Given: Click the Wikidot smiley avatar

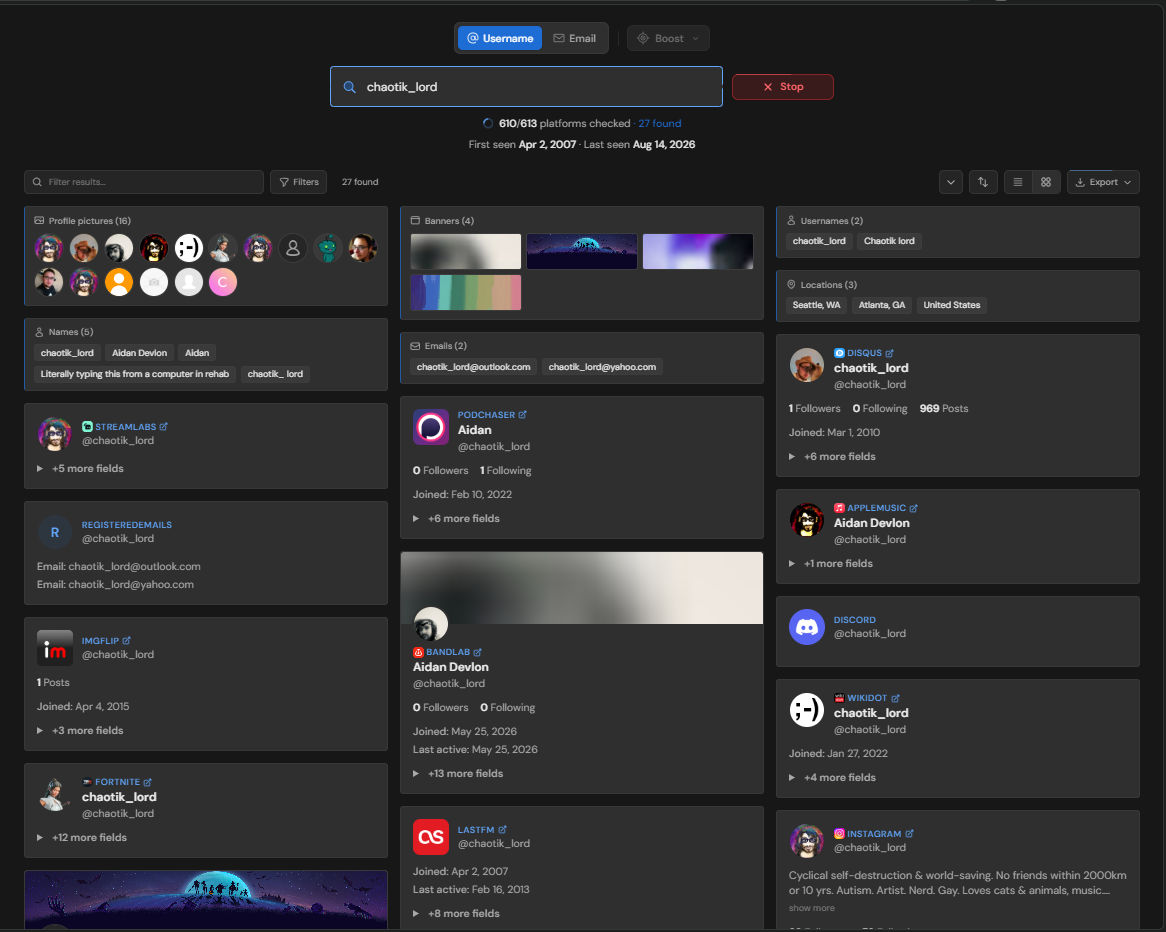Looking at the screenshot, I should point(807,710).
